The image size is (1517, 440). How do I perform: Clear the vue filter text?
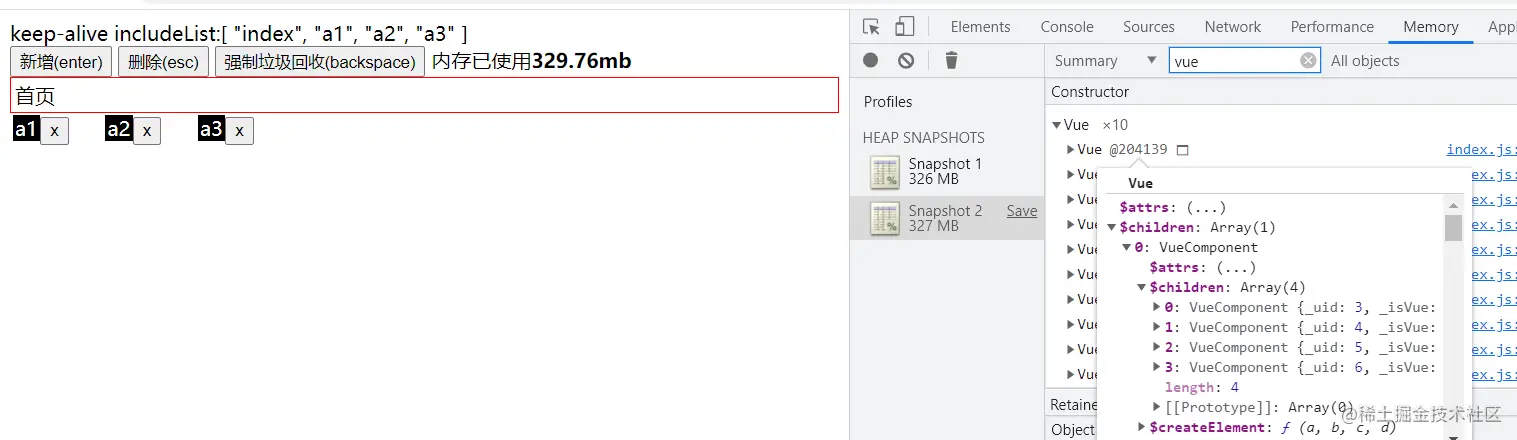click(1308, 61)
